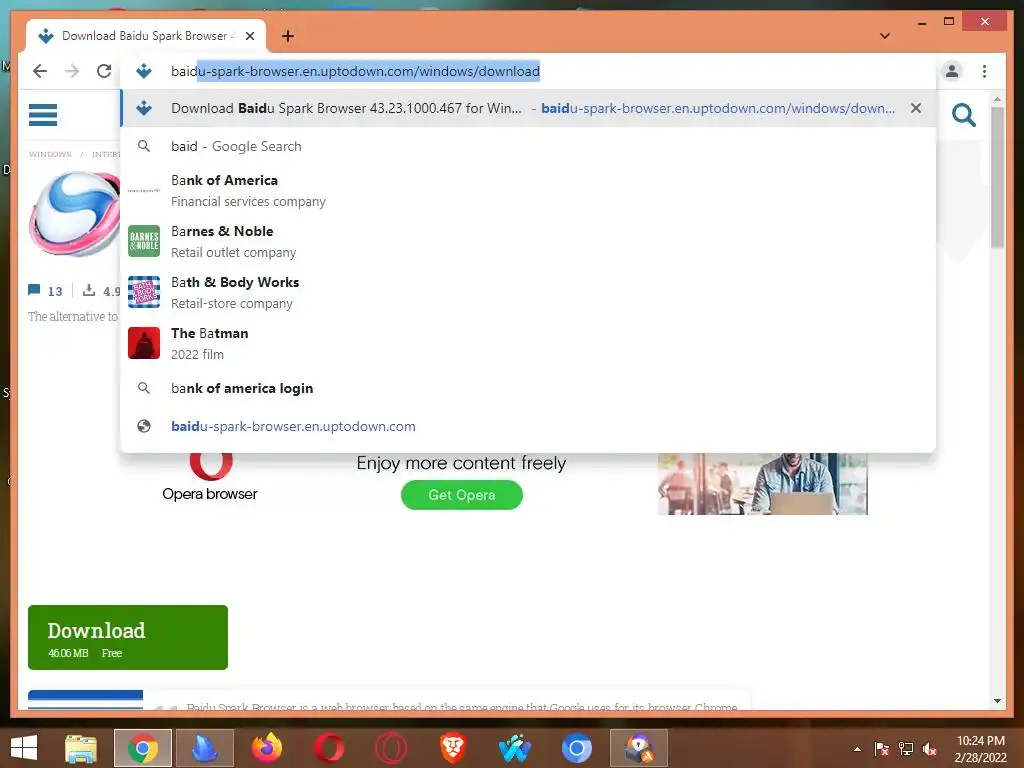Open the Chrome three-dot menu

click(x=984, y=71)
